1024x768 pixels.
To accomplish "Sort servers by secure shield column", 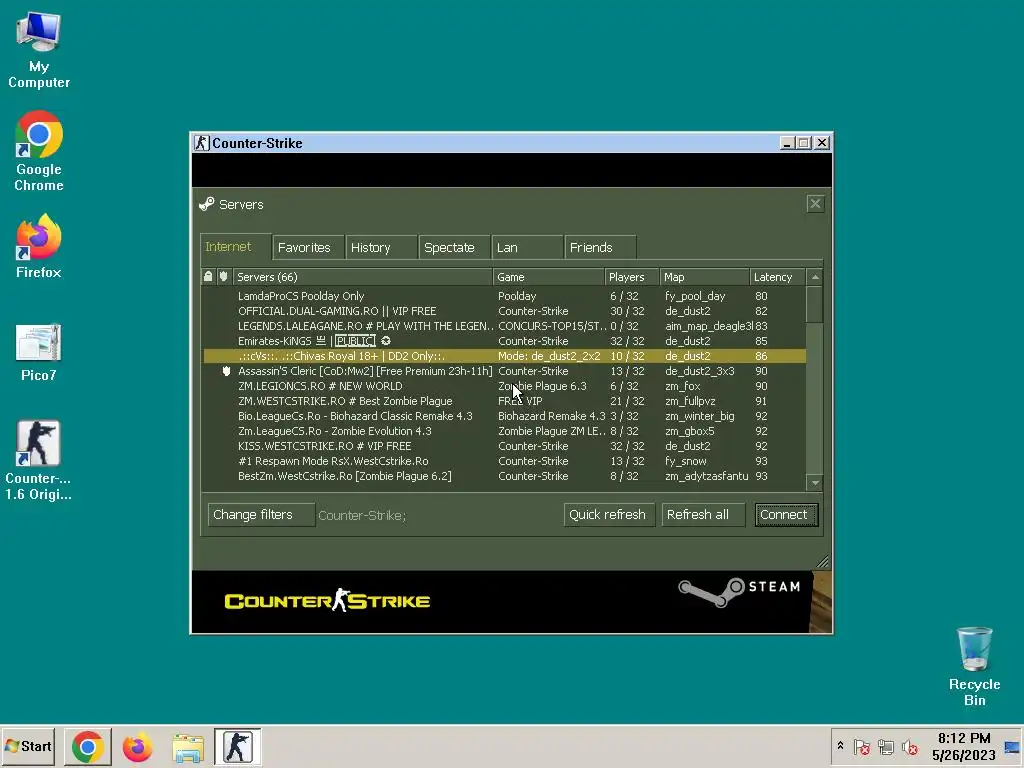I will tap(224, 277).
